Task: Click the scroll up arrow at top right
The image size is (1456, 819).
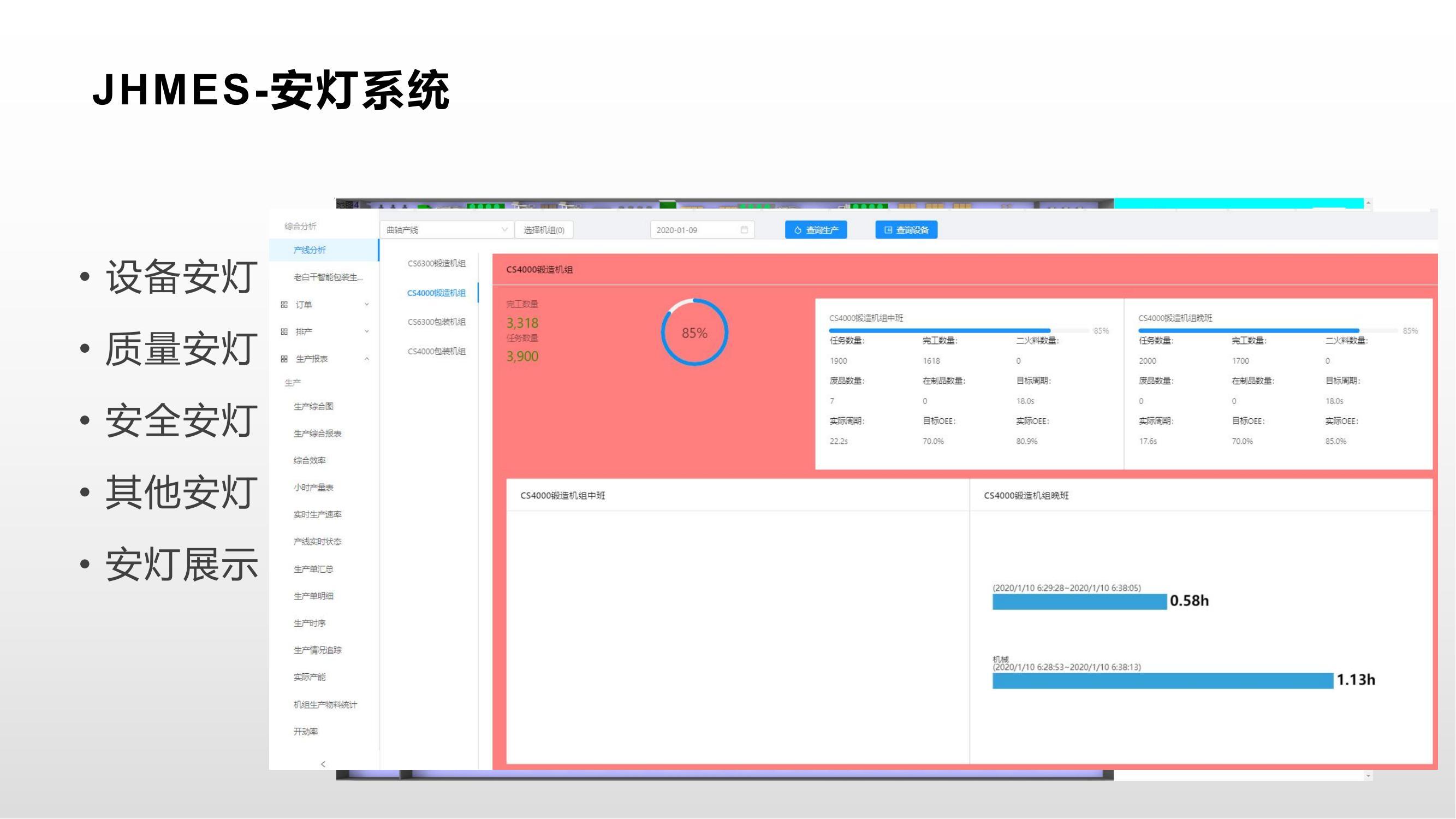Action: coord(1369,203)
